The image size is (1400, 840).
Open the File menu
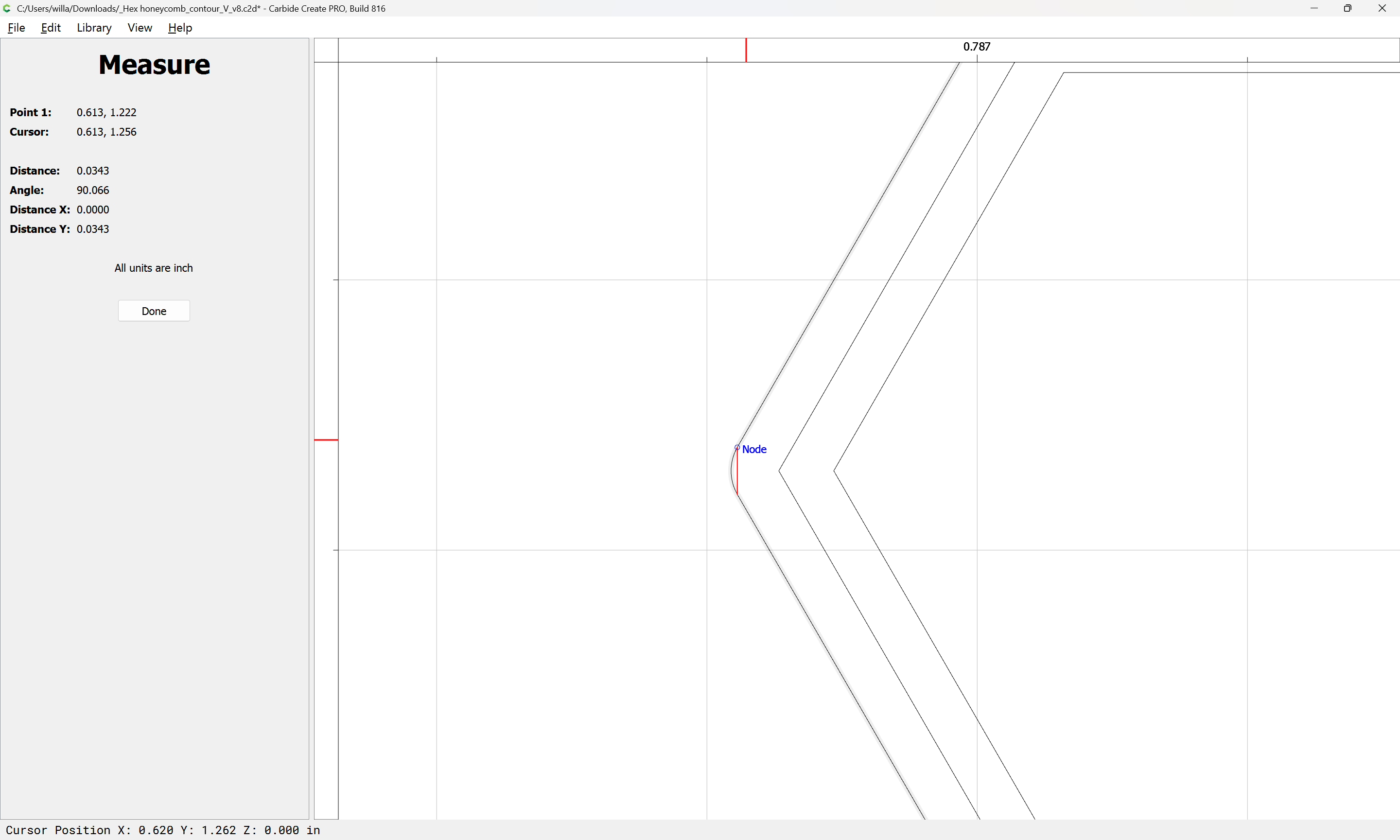tap(17, 28)
